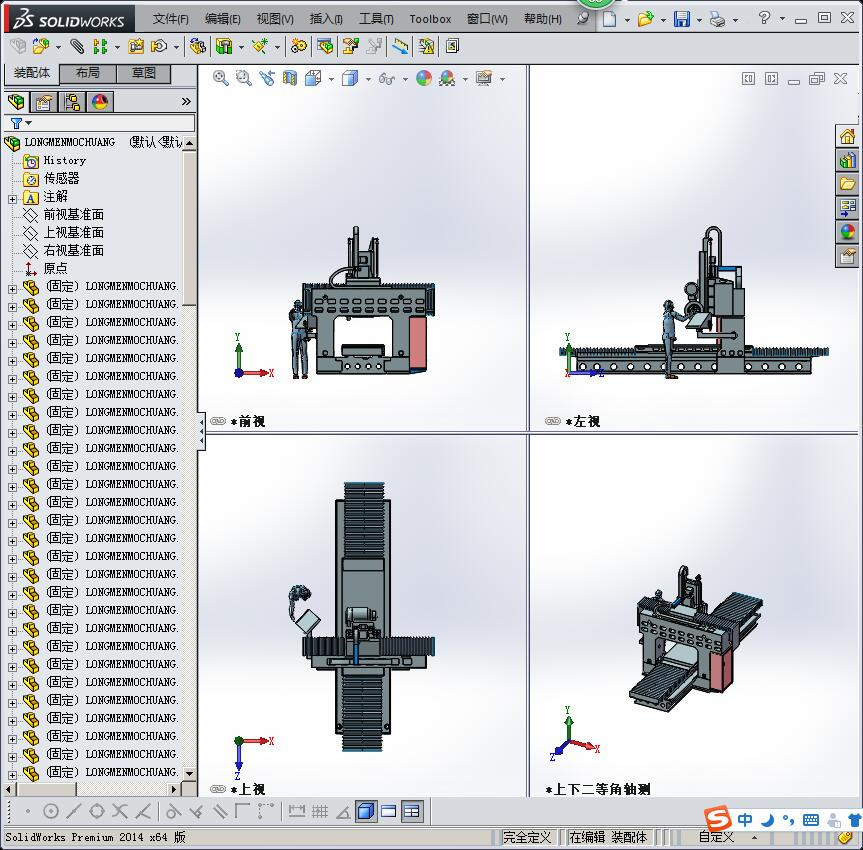
Task: Switch to the 布局 tab
Action: (x=88, y=73)
